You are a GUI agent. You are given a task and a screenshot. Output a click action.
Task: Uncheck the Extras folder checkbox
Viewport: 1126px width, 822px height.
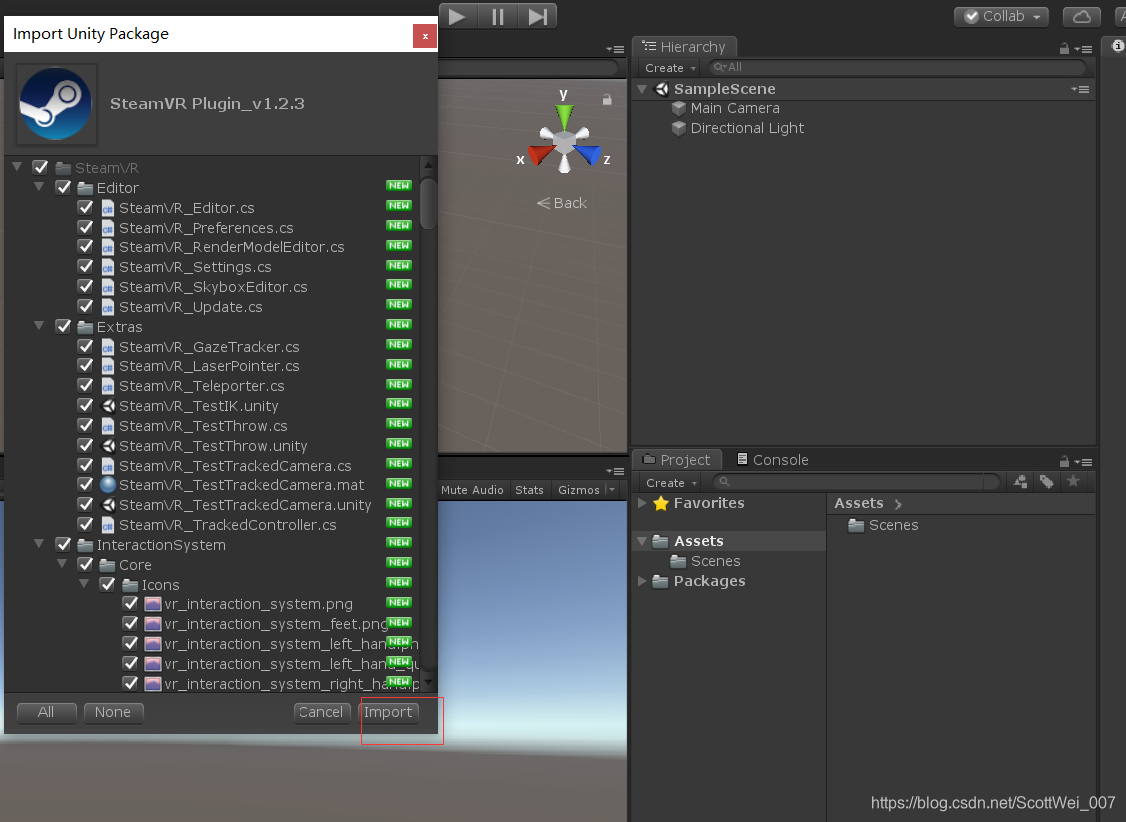pos(63,326)
